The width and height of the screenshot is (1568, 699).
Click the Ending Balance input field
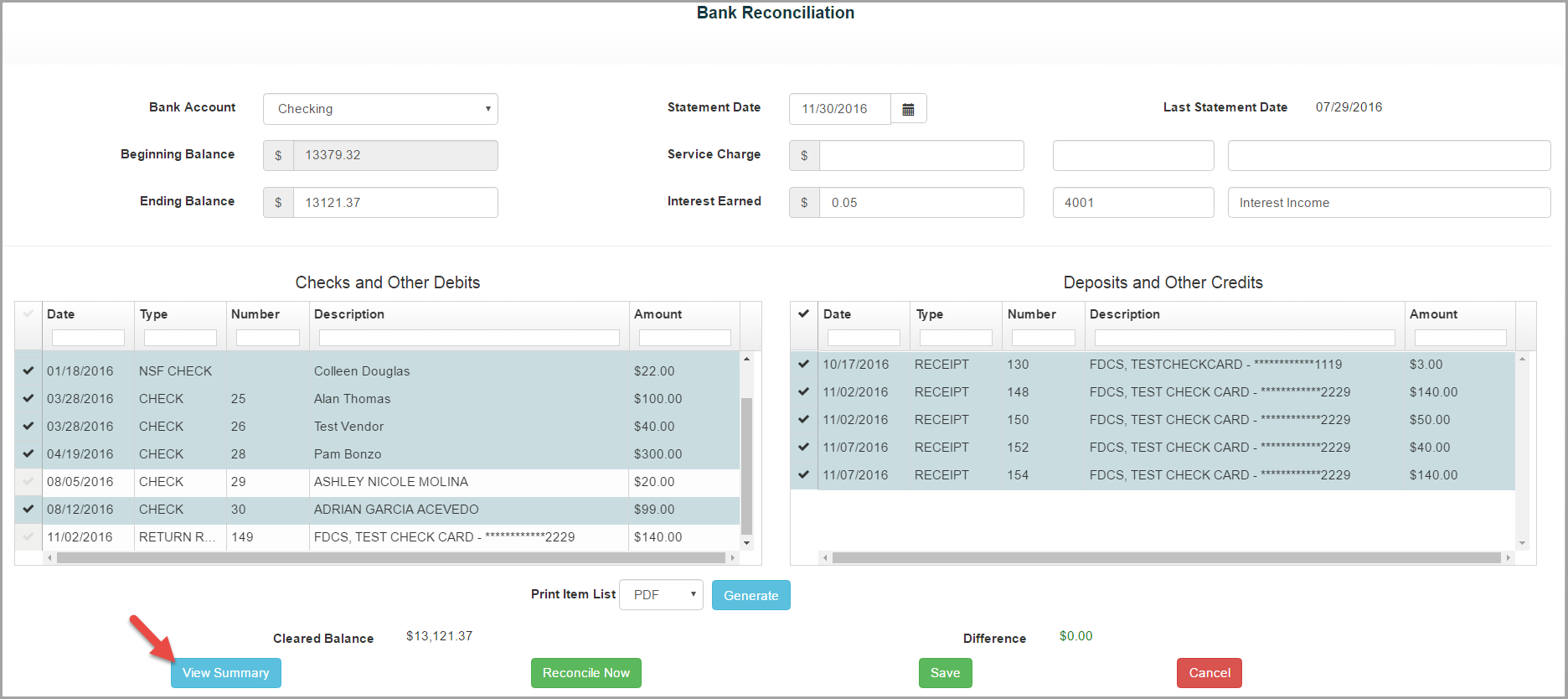click(x=395, y=203)
